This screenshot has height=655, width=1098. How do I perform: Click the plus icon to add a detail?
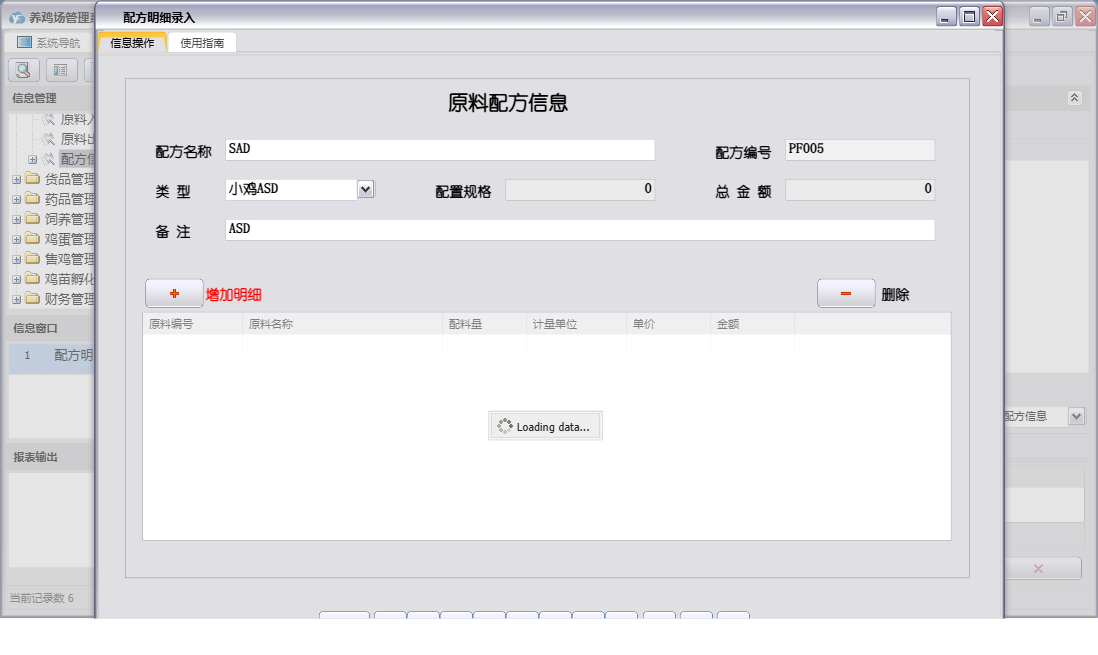point(173,293)
